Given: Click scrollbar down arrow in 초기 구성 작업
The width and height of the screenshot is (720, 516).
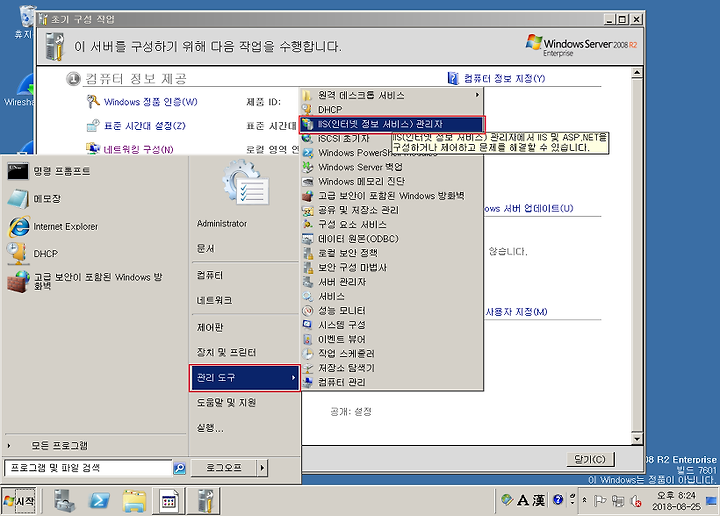Looking at the screenshot, I should click(636, 439).
